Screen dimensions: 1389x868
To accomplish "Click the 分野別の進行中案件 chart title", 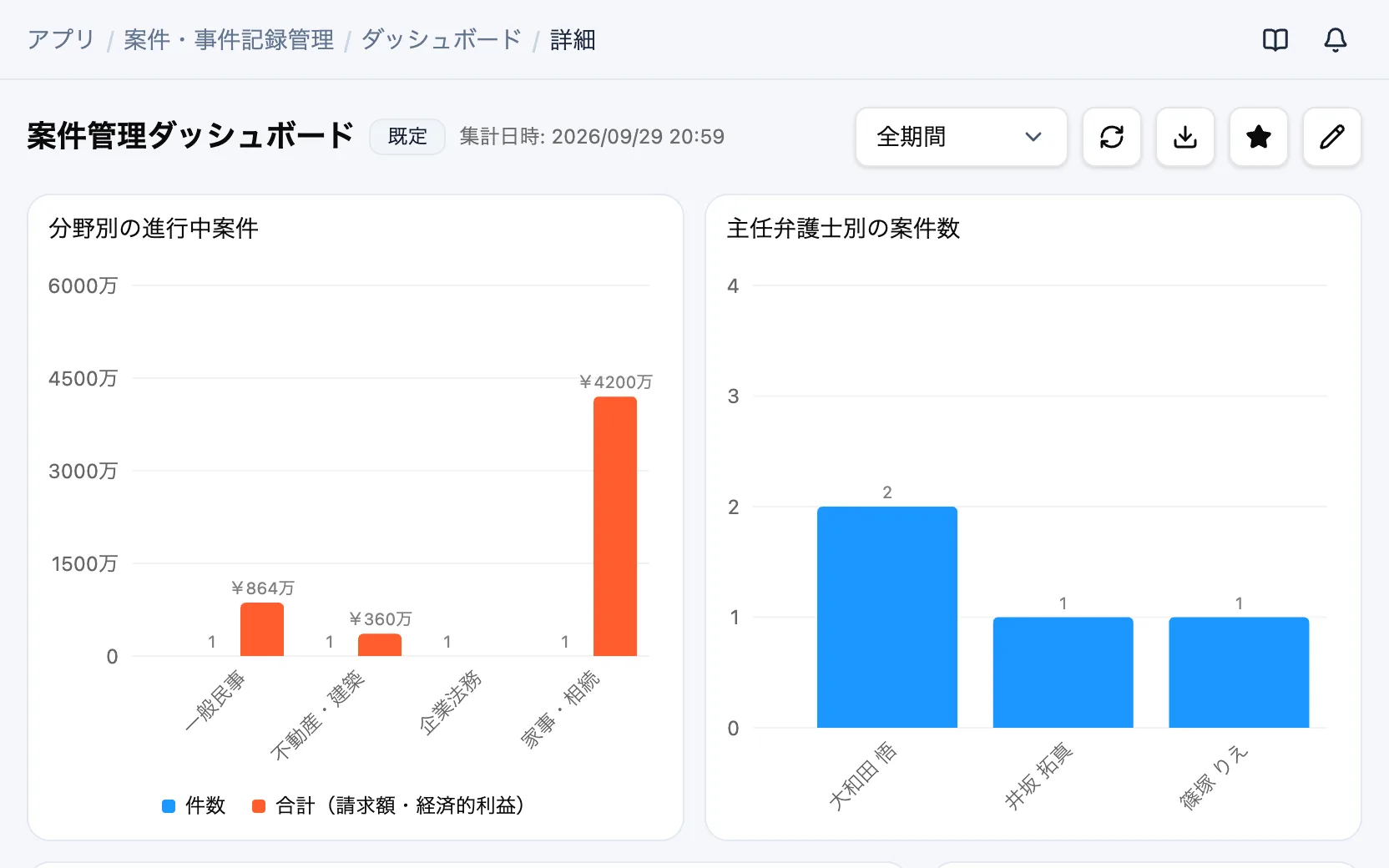I will point(154,229).
